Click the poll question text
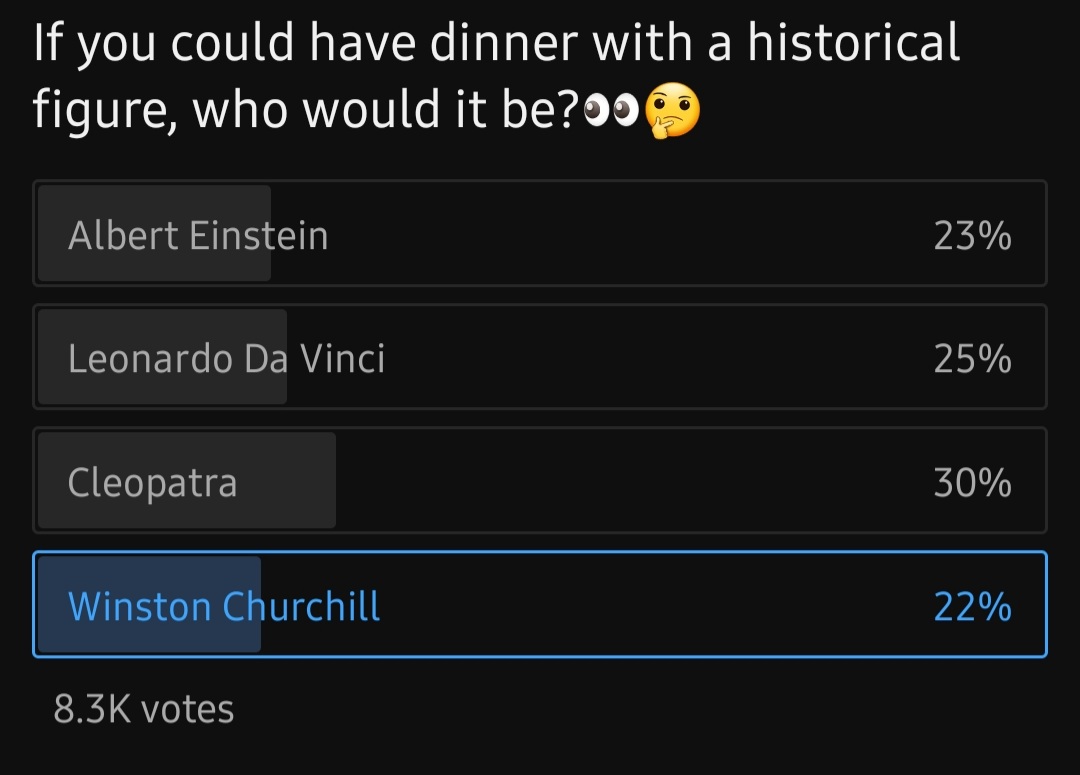 [496, 76]
